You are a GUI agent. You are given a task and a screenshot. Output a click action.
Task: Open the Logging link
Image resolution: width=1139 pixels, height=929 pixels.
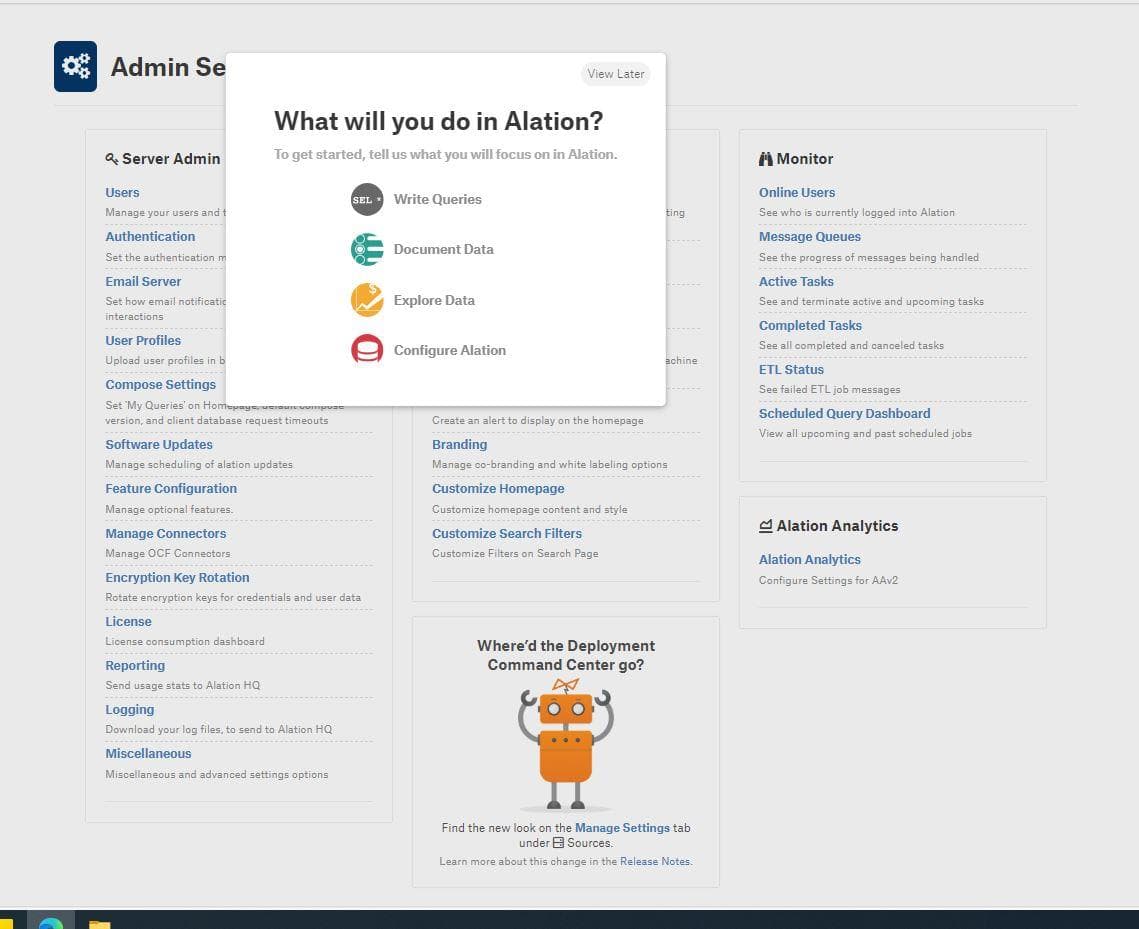point(129,710)
